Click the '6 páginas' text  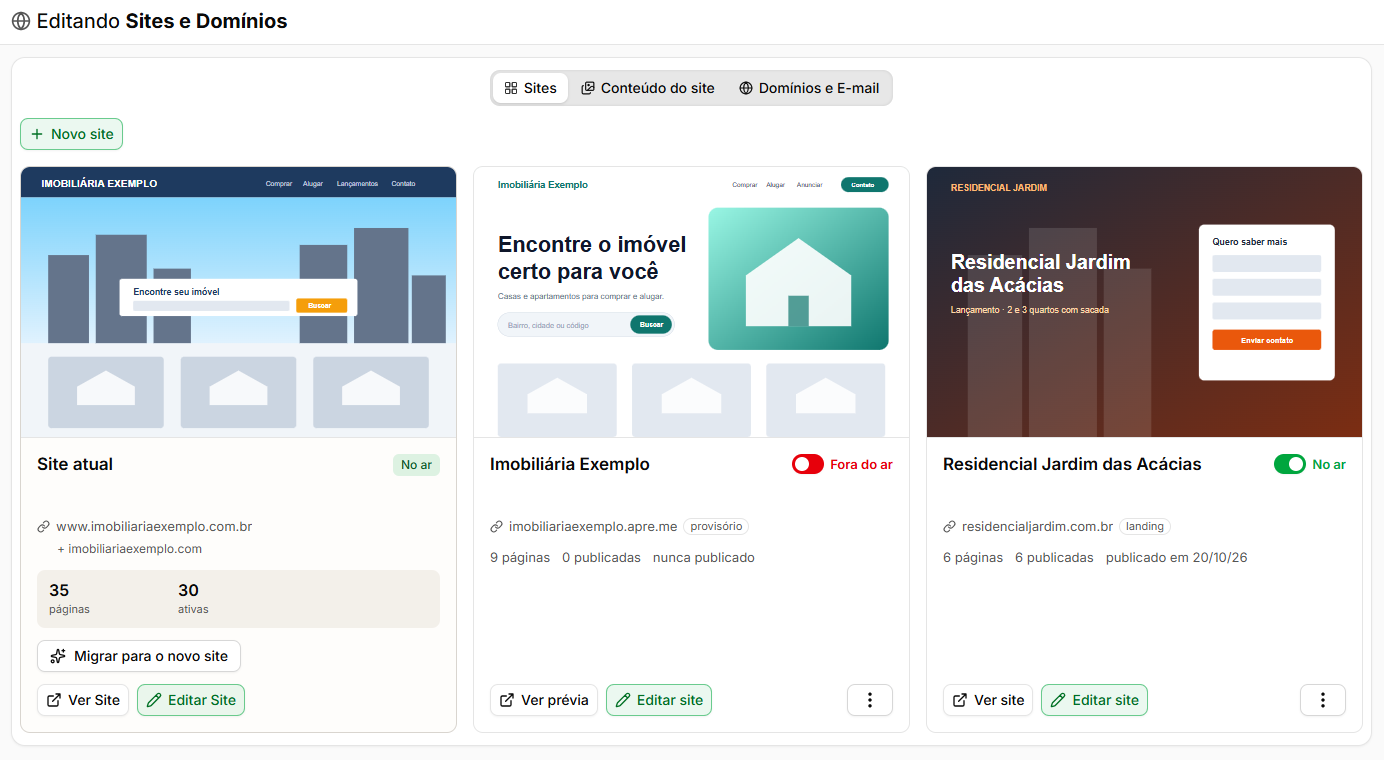973,558
